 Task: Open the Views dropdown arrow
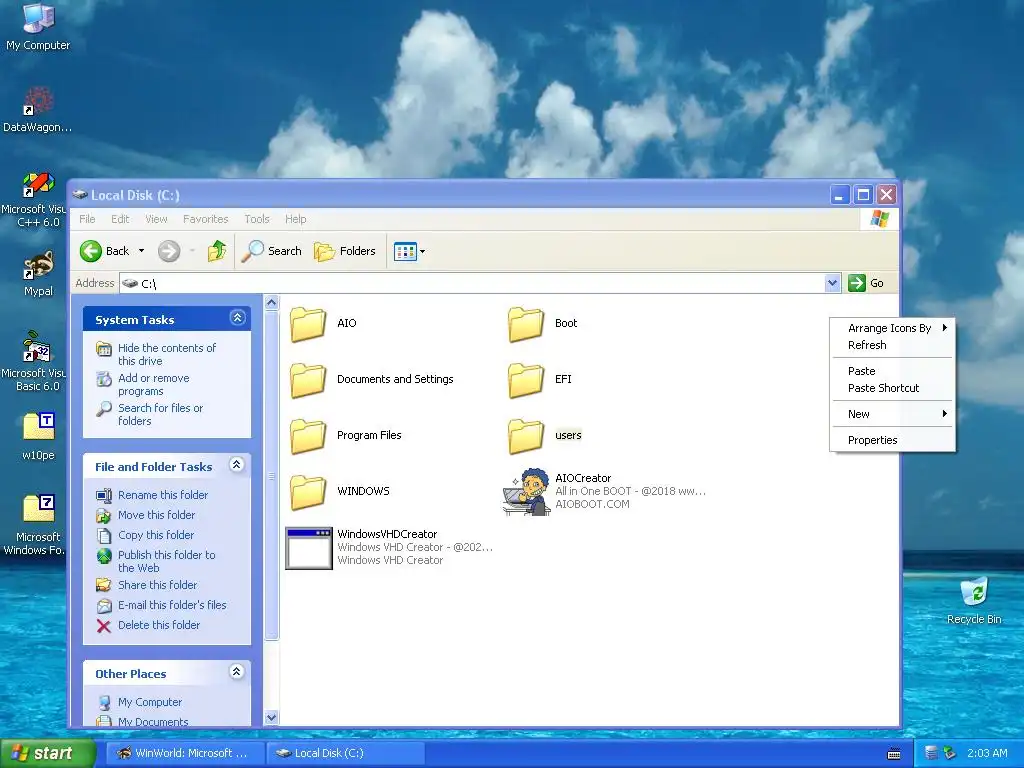423,251
